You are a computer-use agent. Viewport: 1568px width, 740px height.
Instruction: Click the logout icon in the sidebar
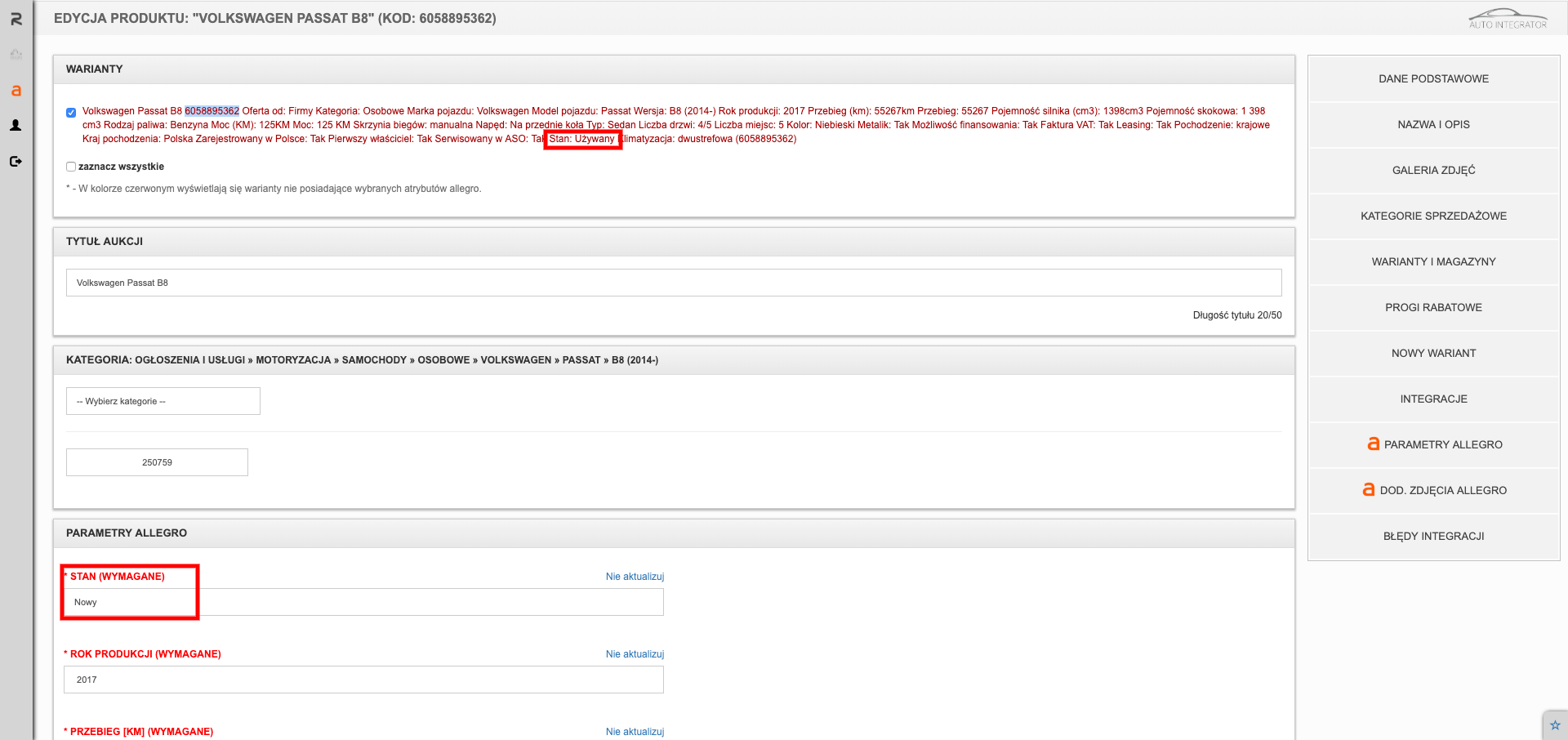[16, 162]
